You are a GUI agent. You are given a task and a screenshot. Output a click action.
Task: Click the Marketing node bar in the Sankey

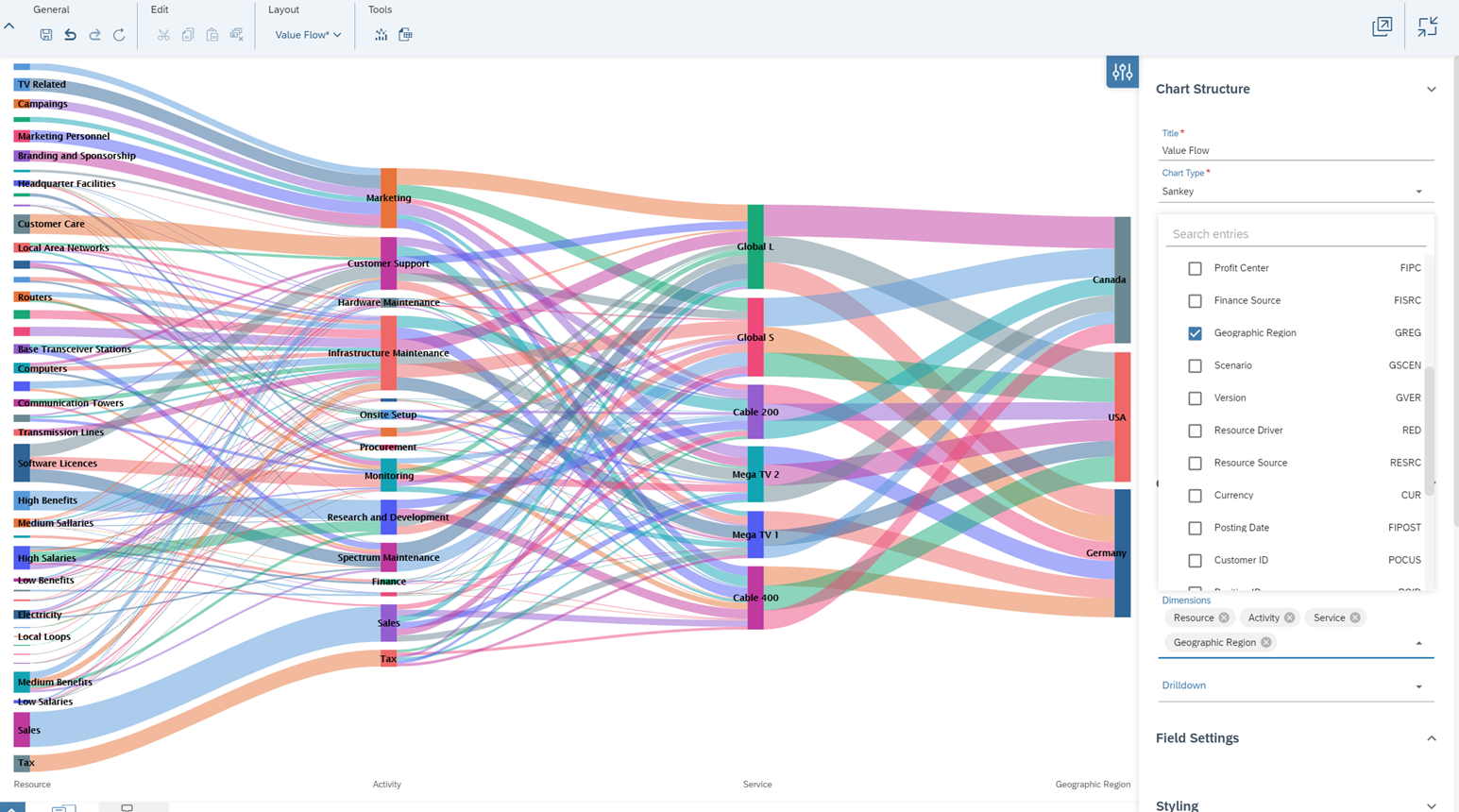388,198
